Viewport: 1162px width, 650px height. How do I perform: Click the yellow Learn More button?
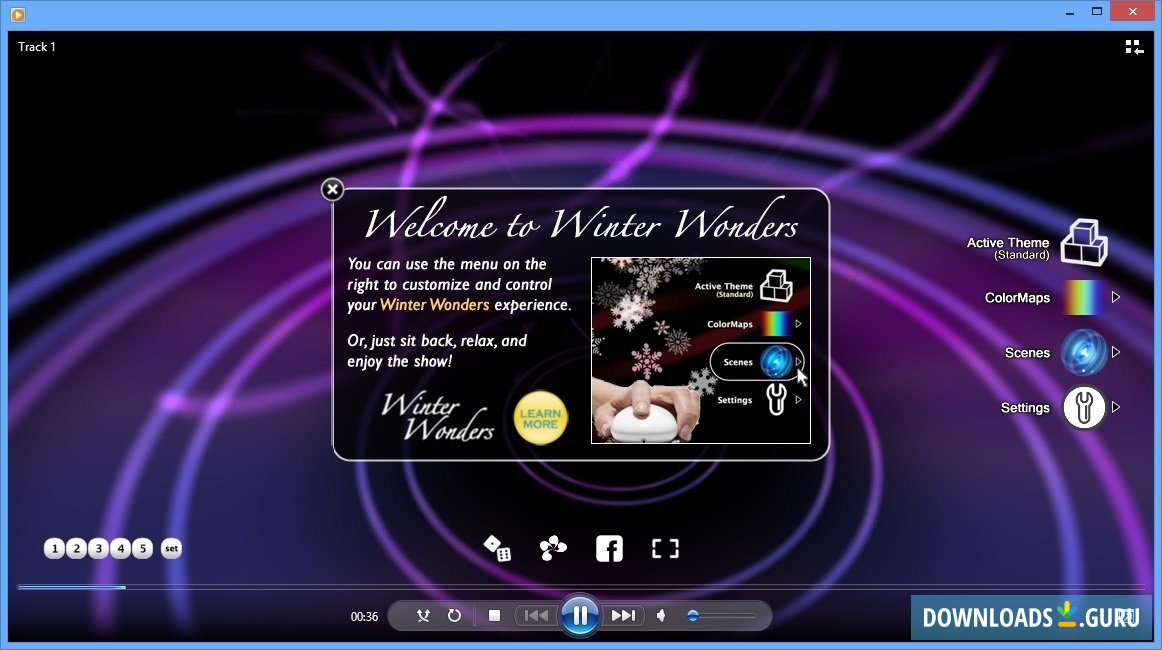[x=540, y=419]
